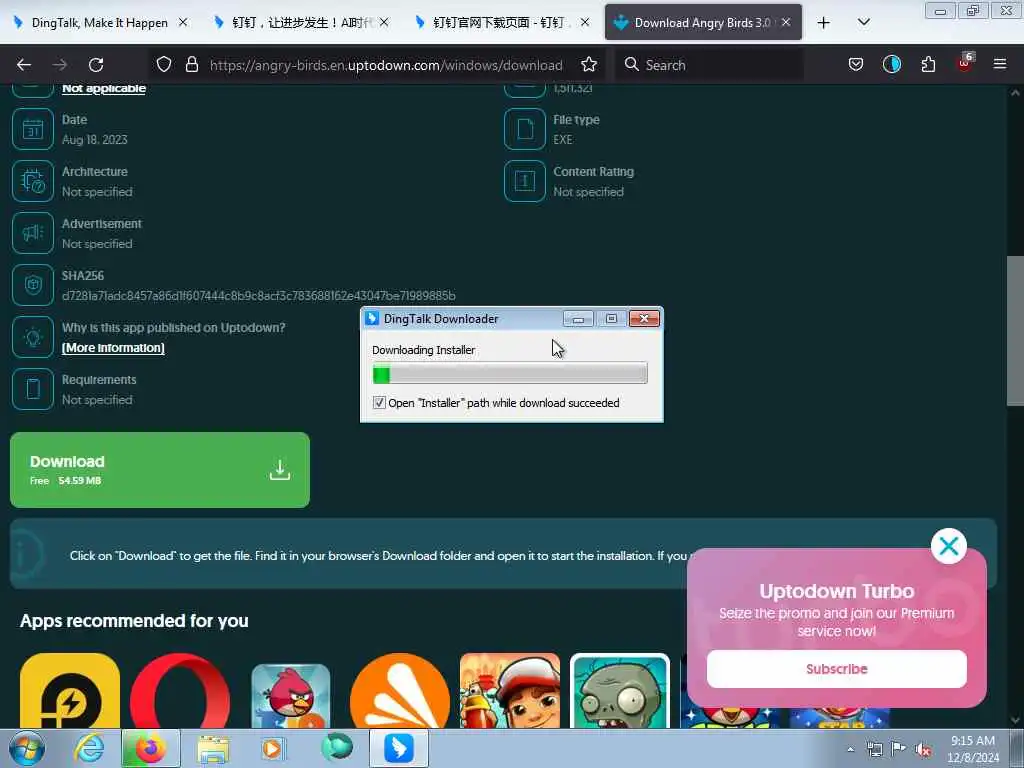Open Windows Explorer from the taskbar
The image size is (1024, 768).
(213, 749)
